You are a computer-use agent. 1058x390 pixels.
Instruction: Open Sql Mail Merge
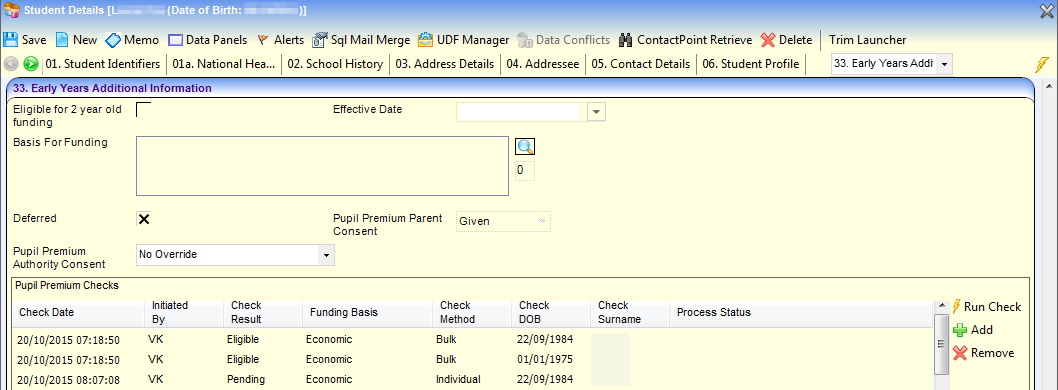click(361, 40)
